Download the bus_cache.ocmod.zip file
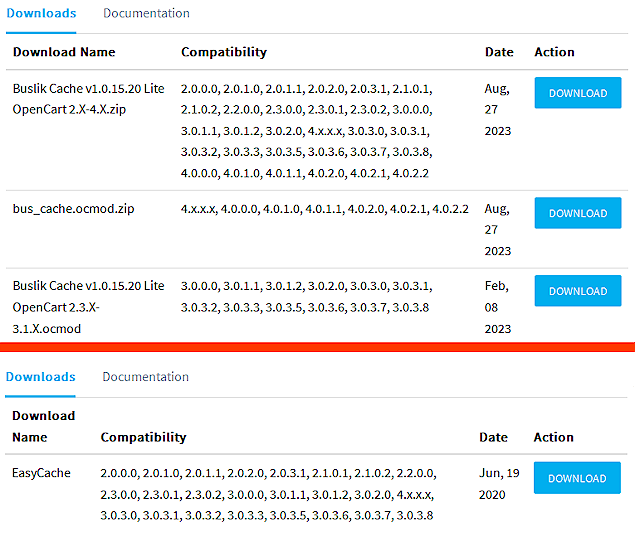This screenshot has height=533, width=636. [x=578, y=213]
